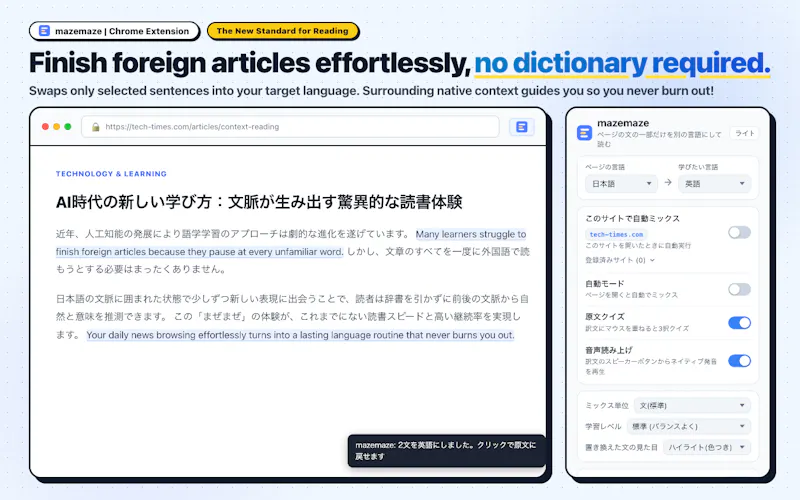Image resolution: width=800 pixels, height=500 pixels.
Task: Click the mazemaze toast notification to restore original
Action: pos(446,451)
